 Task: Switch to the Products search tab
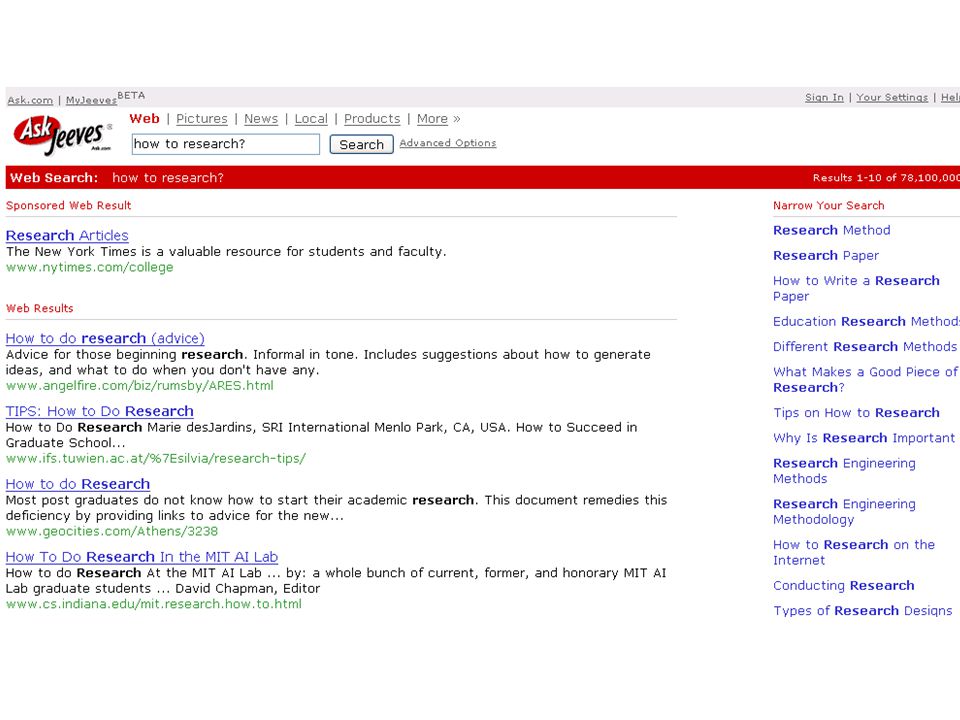click(x=372, y=119)
